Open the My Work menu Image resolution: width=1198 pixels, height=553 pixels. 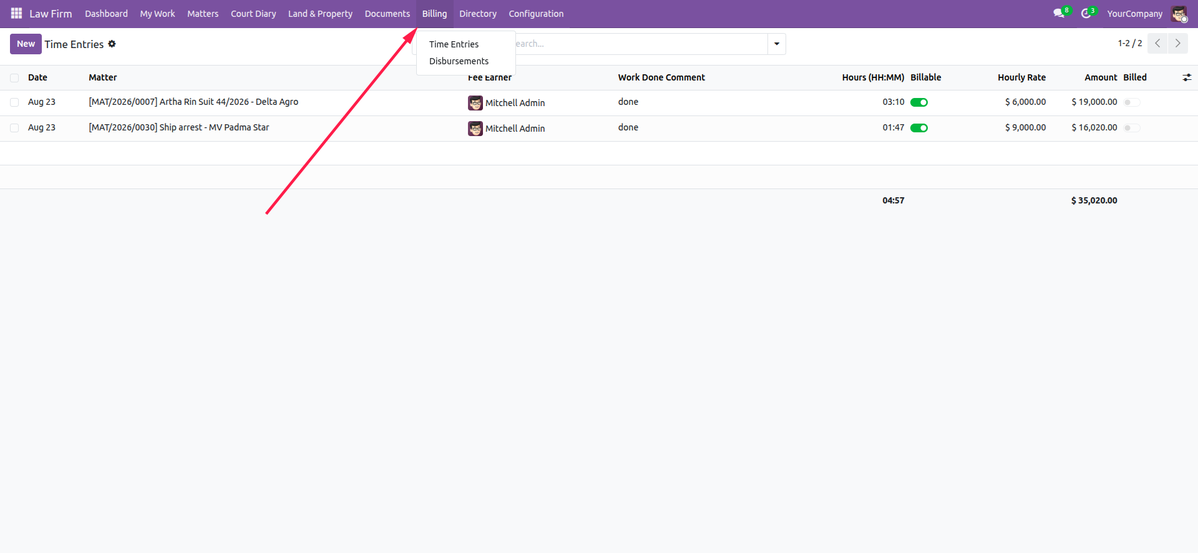(157, 14)
